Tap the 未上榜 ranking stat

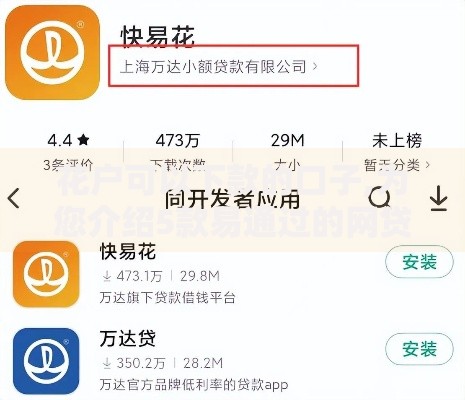pos(397,140)
